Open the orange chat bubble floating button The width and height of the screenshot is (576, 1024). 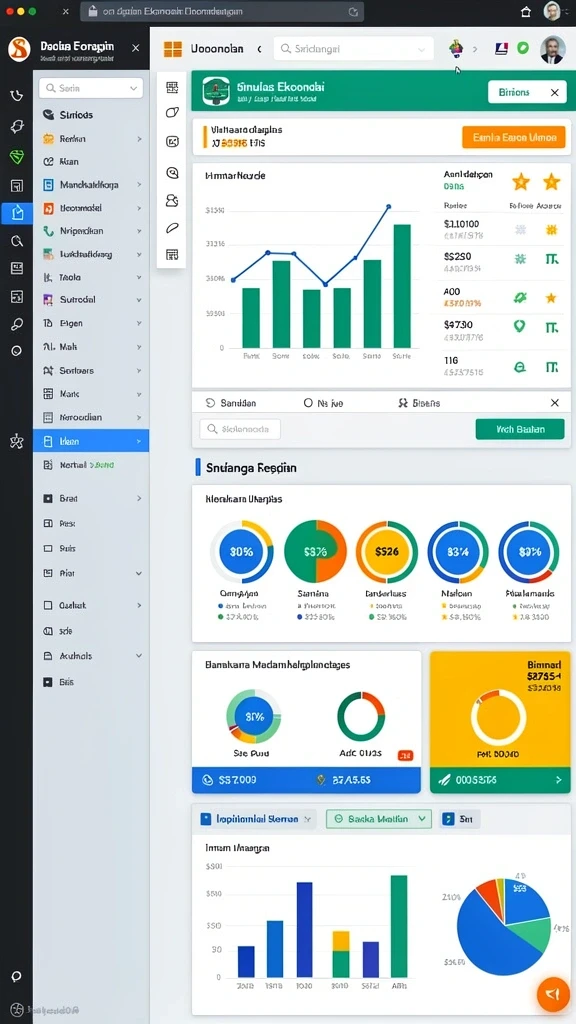click(552, 994)
